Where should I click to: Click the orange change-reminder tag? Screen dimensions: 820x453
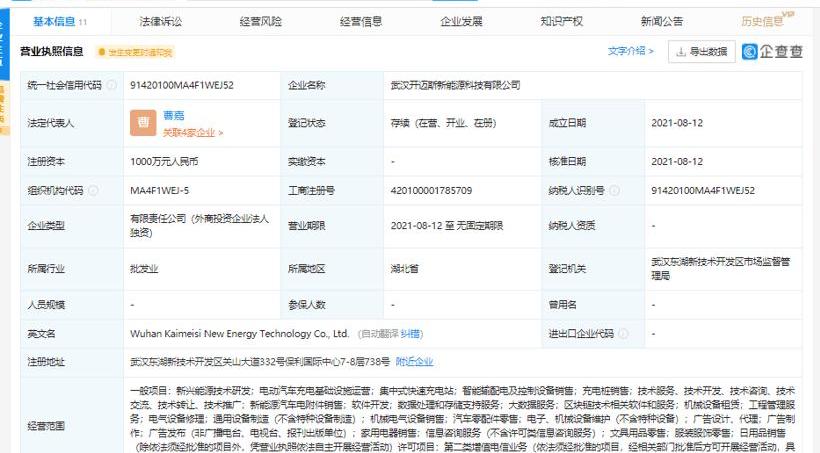point(135,52)
